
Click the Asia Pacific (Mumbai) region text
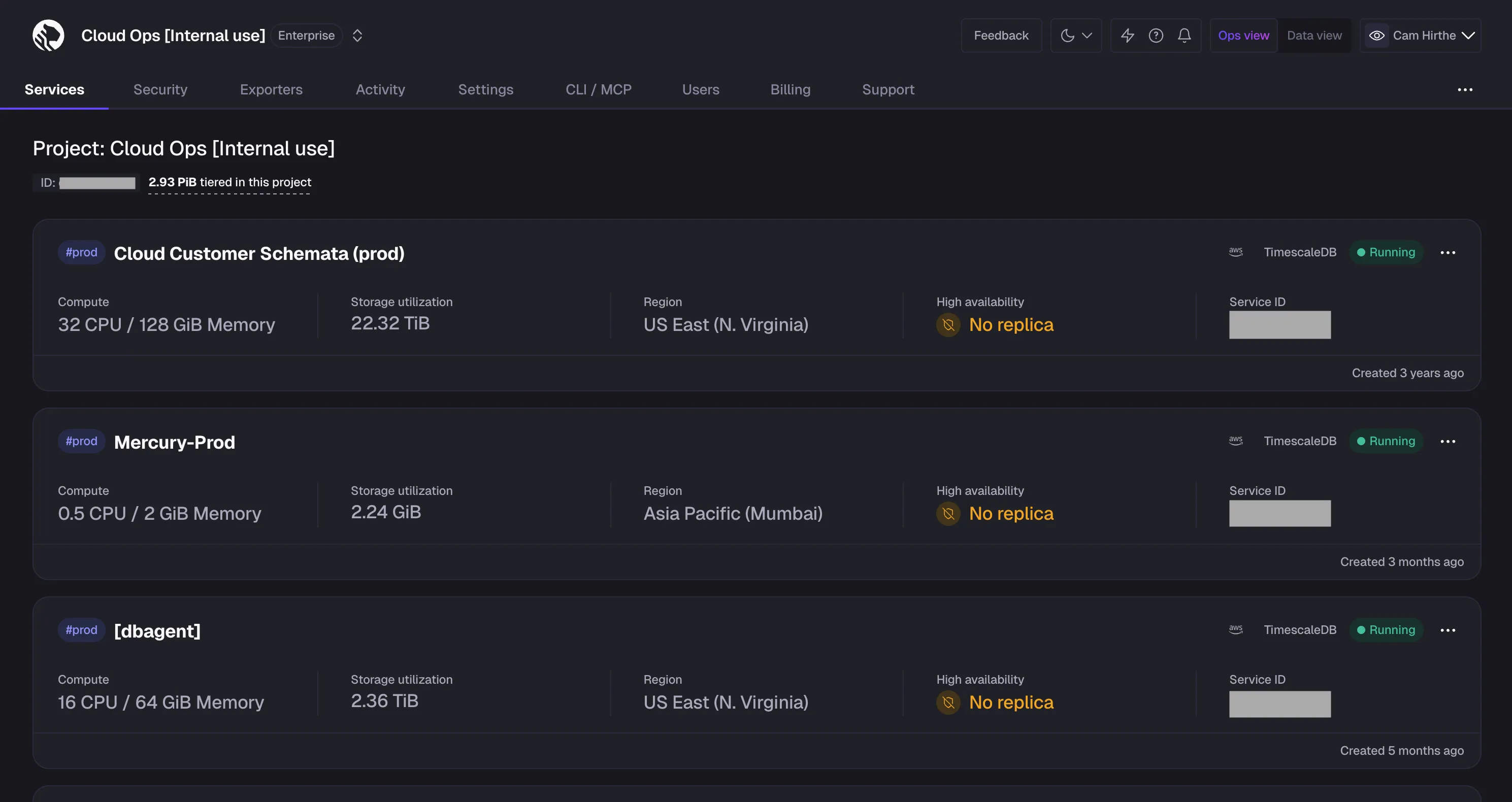click(x=733, y=513)
